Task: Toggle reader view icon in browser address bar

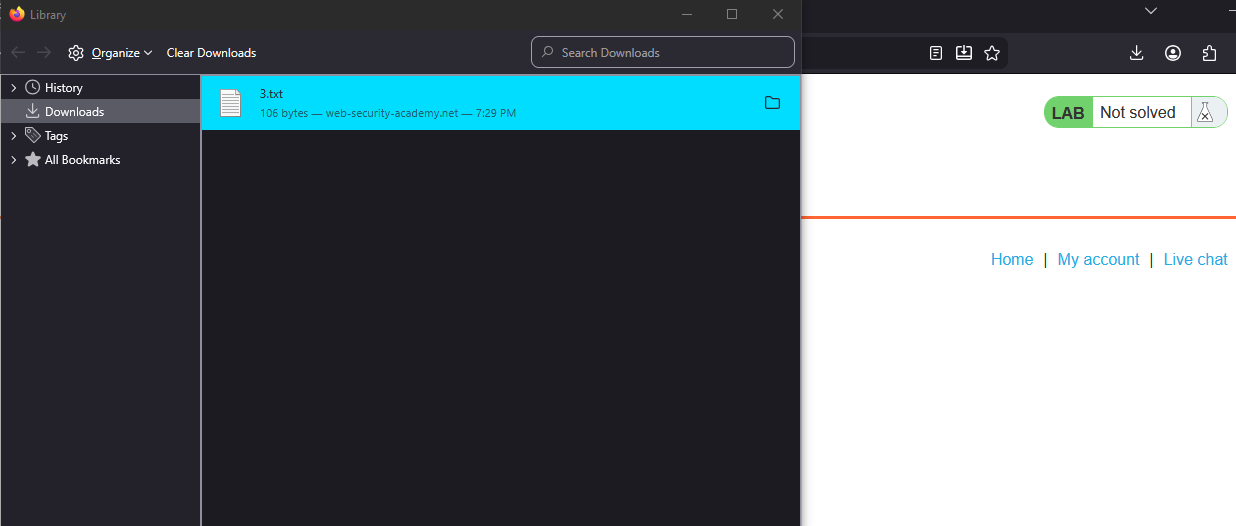Action: tap(936, 53)
